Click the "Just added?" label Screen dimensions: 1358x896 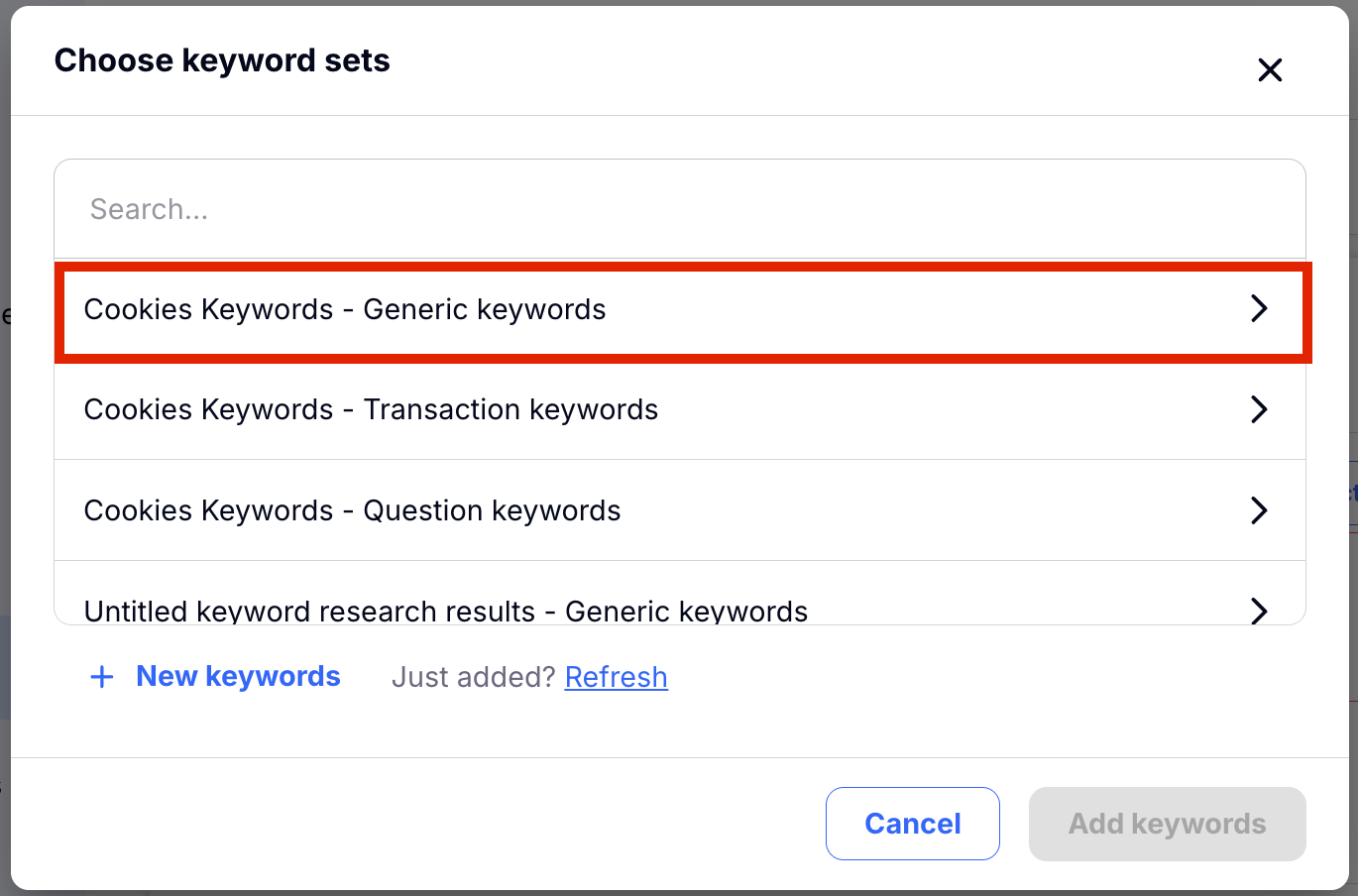point(473,677)
